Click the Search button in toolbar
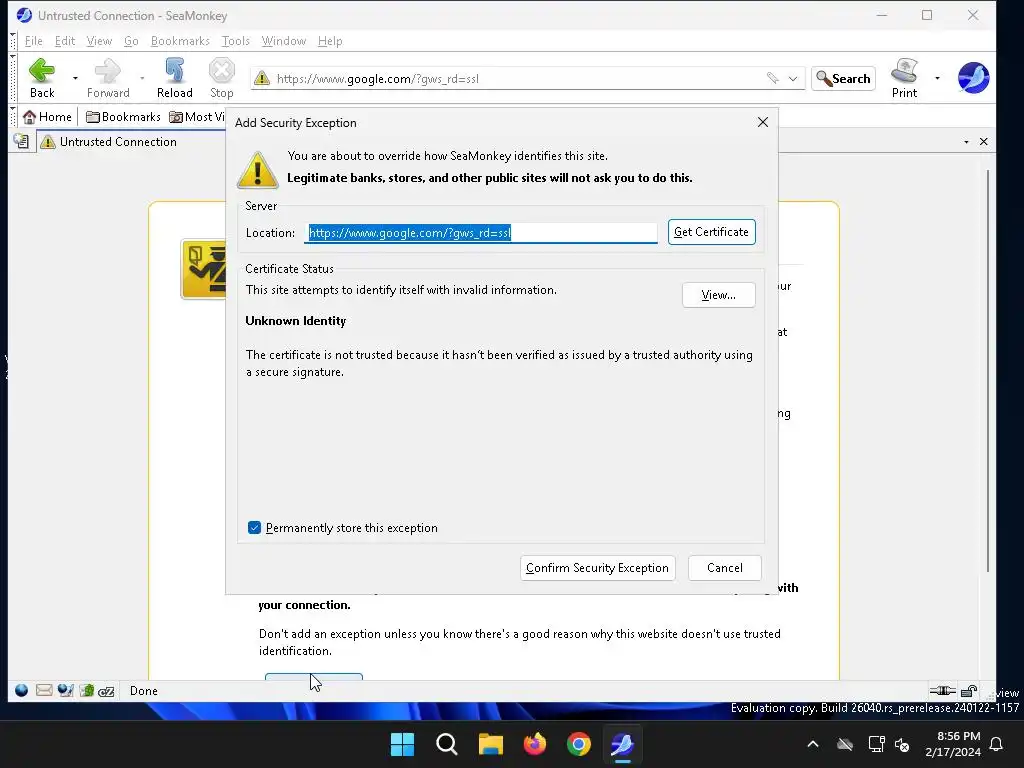This screenshot has width=1024, height=768. [843, 78]
